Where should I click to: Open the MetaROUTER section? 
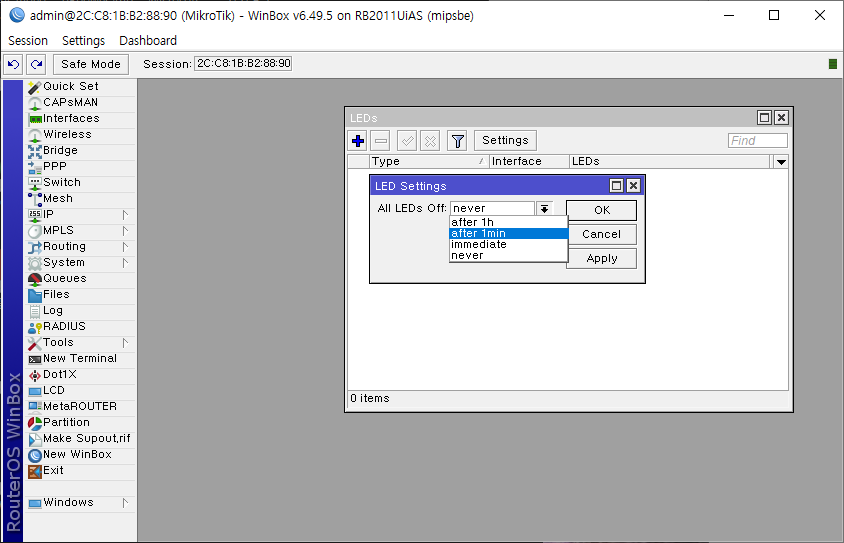[x=81, y=407]
